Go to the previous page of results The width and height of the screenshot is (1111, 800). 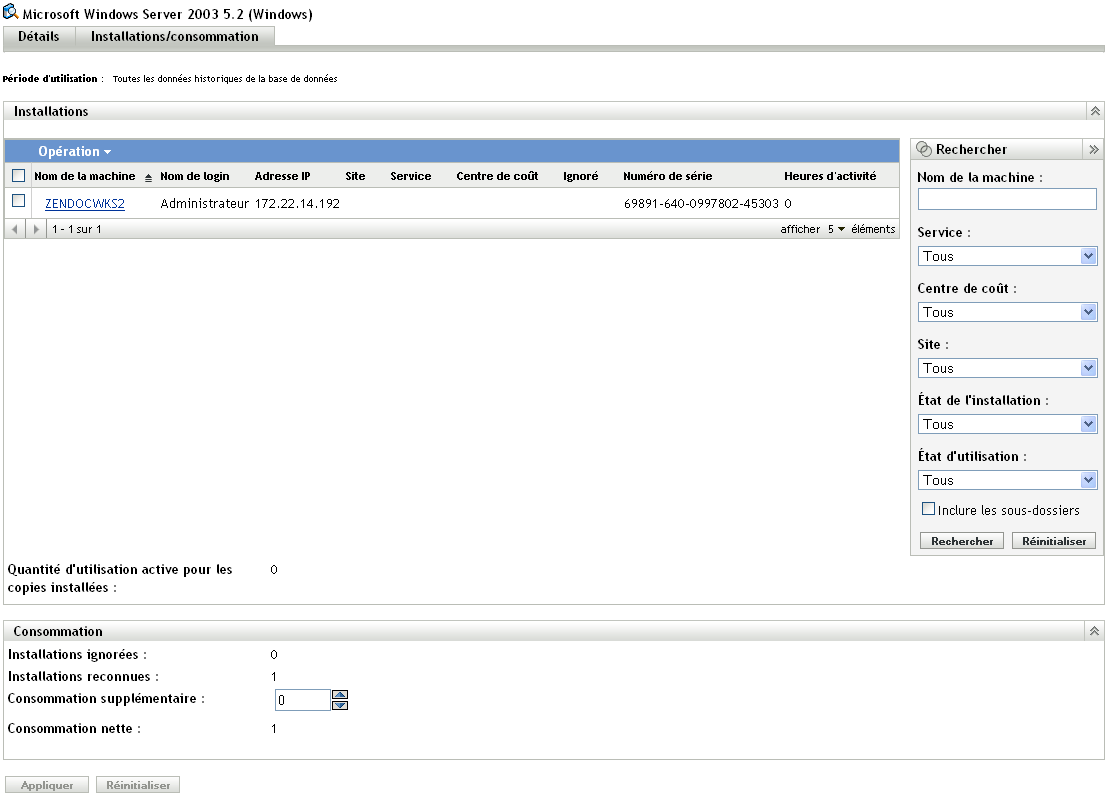(15, 229)
